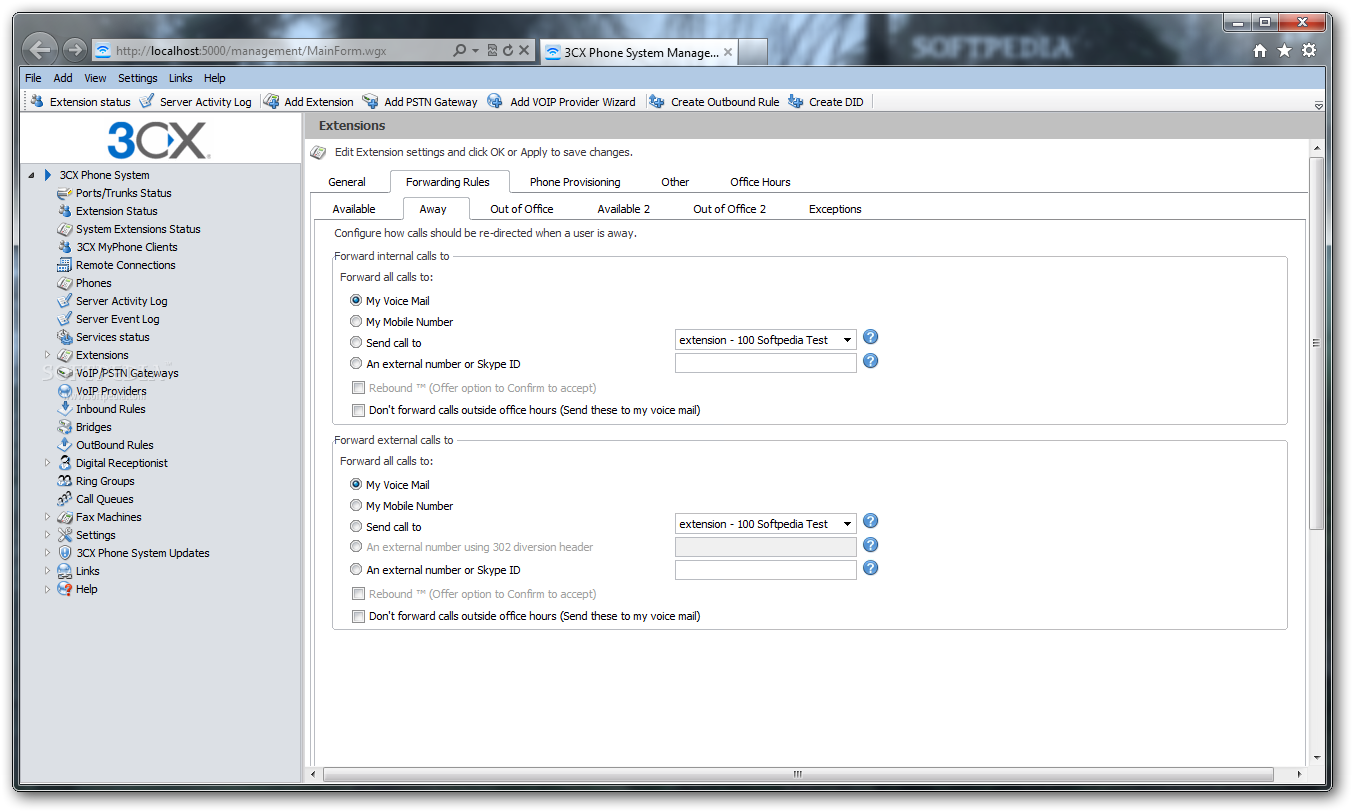Screen dimensions: 1353x812
Task: Open Ports/Trunks Status in tree
Action: point(123,193)
